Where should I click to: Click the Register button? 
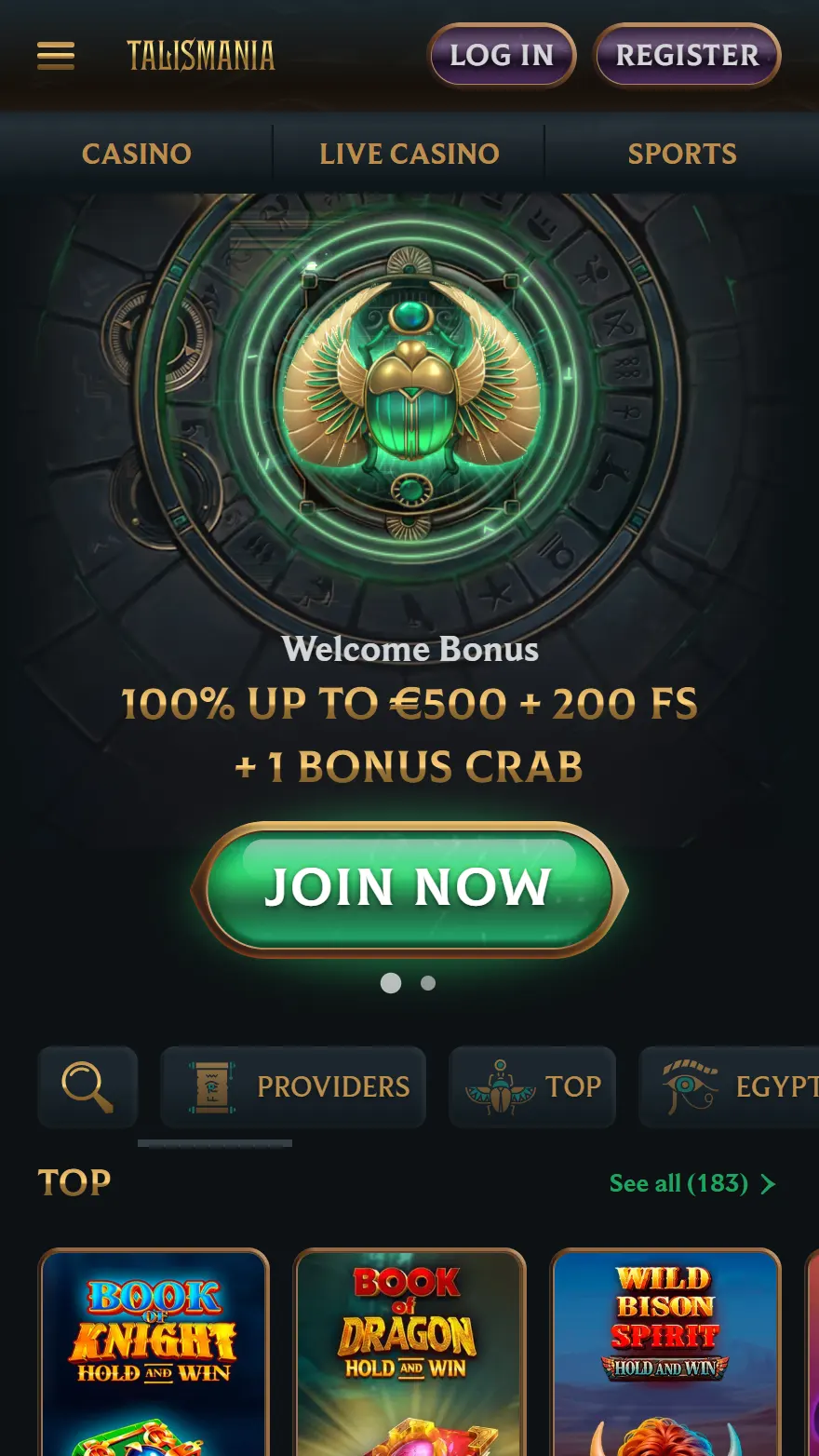687,56
